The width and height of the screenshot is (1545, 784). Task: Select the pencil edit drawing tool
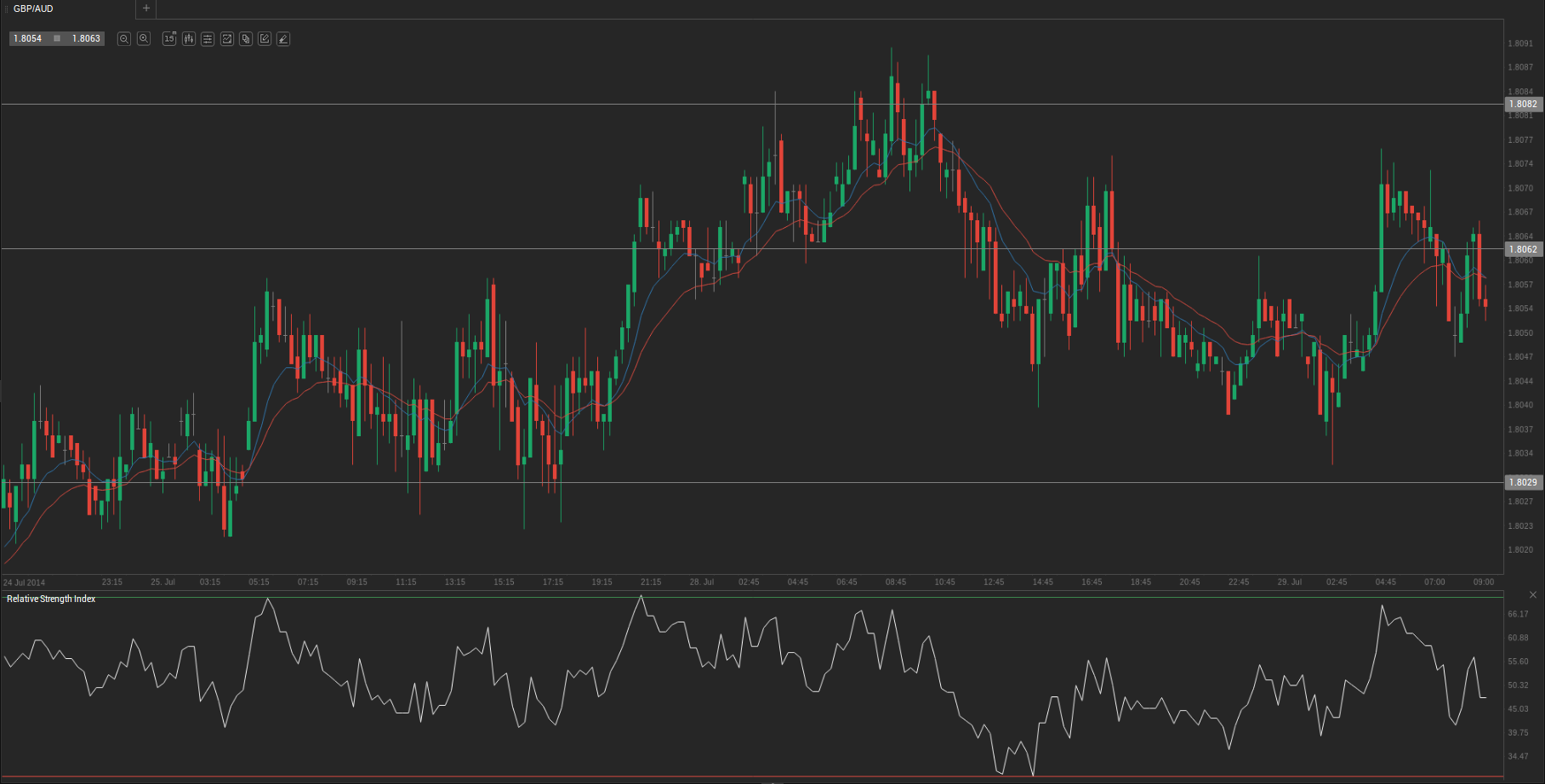click(265, 39)
